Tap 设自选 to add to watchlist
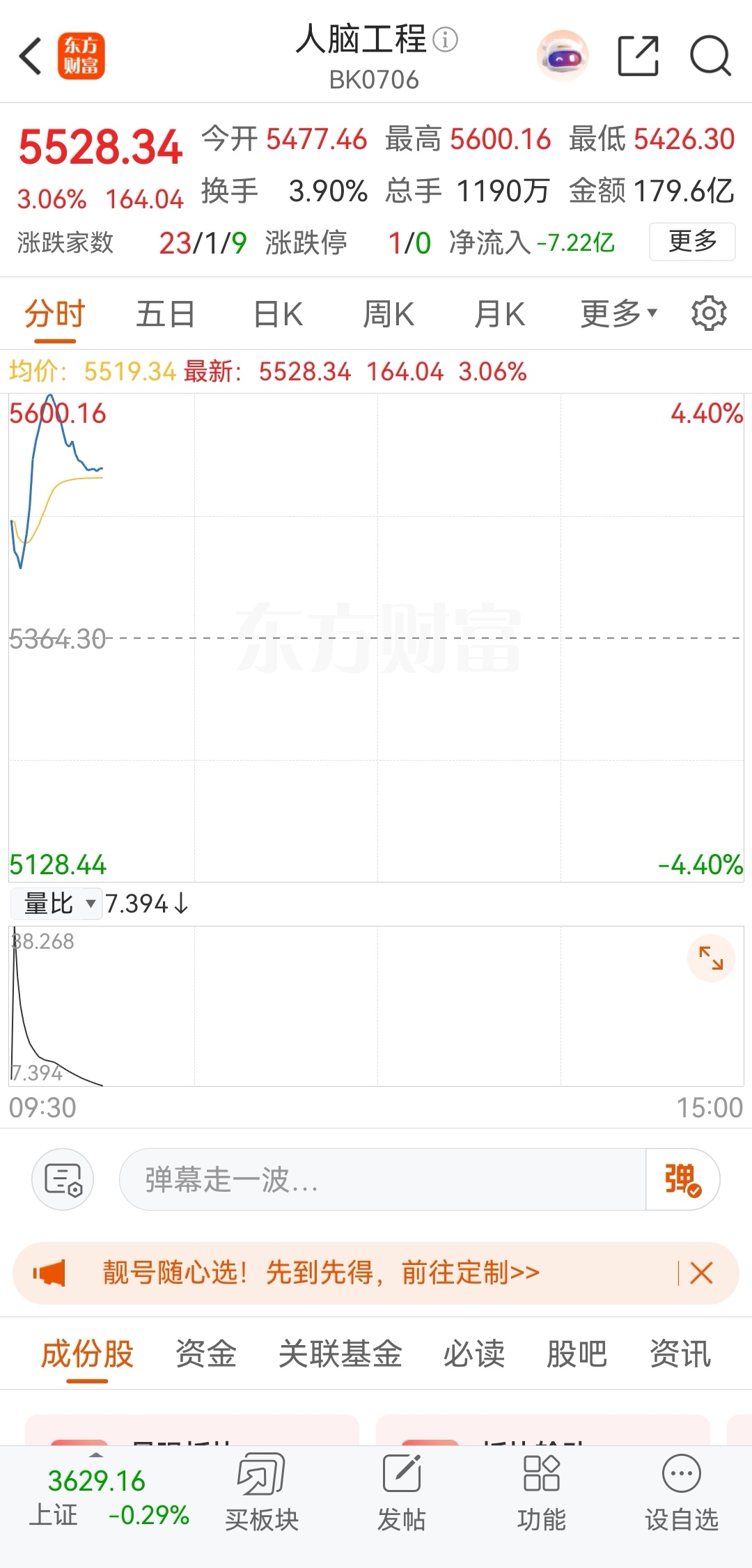Viewport: 752px width, 1568px height. click(682, 1493)
